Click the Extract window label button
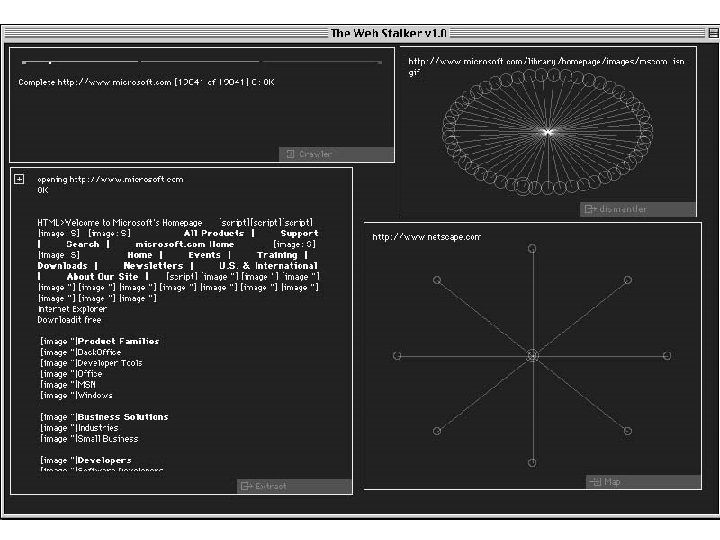The width and height of the screenshot is (720, 540). pyautogui.click(x=294, y=486)
